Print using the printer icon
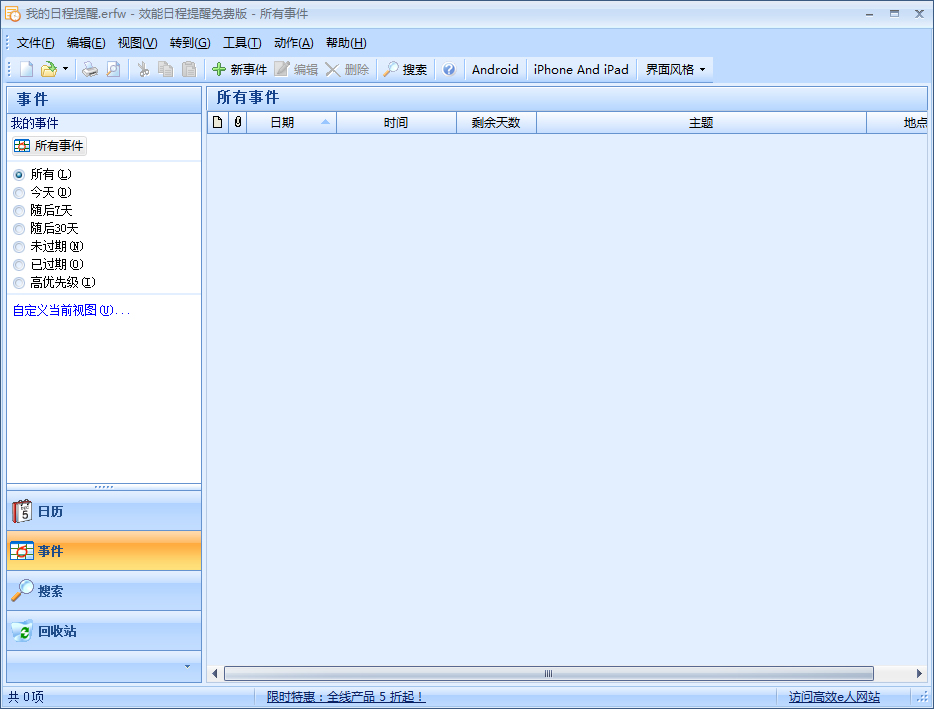Screen dimensions: 934x709 pyautogui.click(x=90, y=70)
